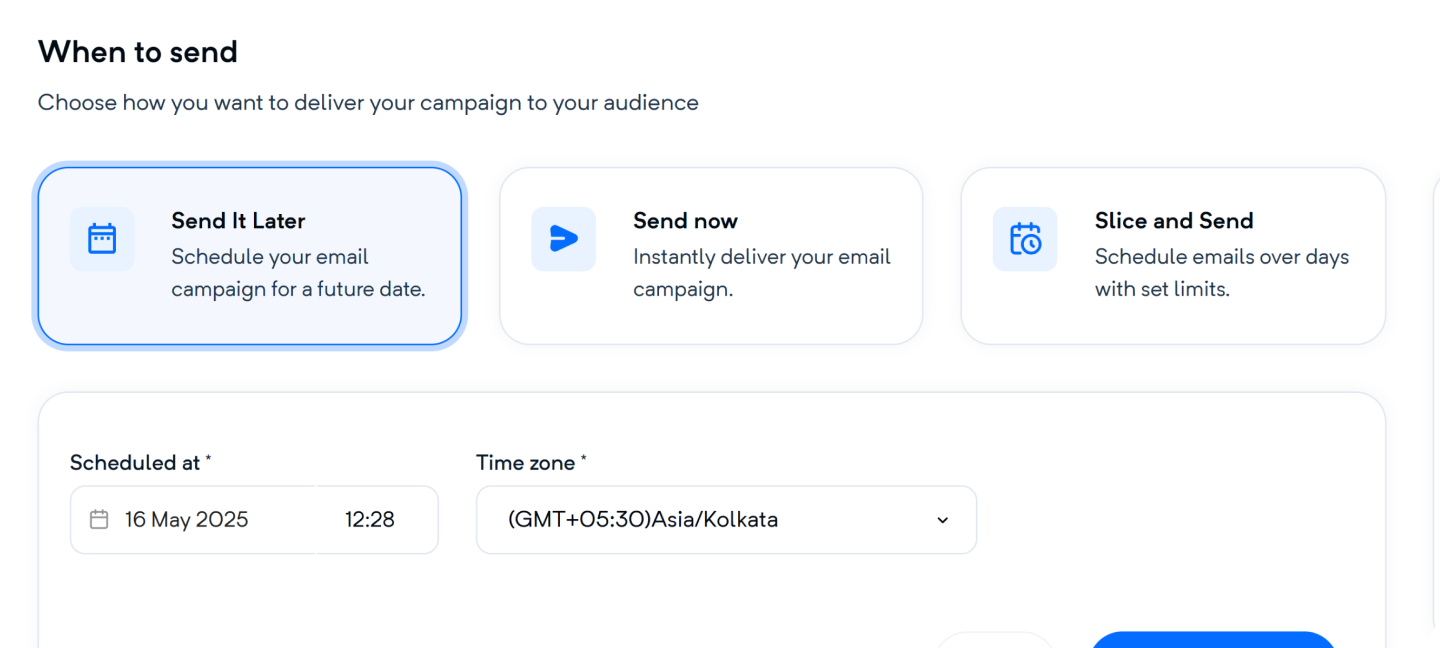Viewport: 1440px width, 648px height.
Task: Click the calendar-clock icon for Slice and Send
Action: click(1025, 239)
